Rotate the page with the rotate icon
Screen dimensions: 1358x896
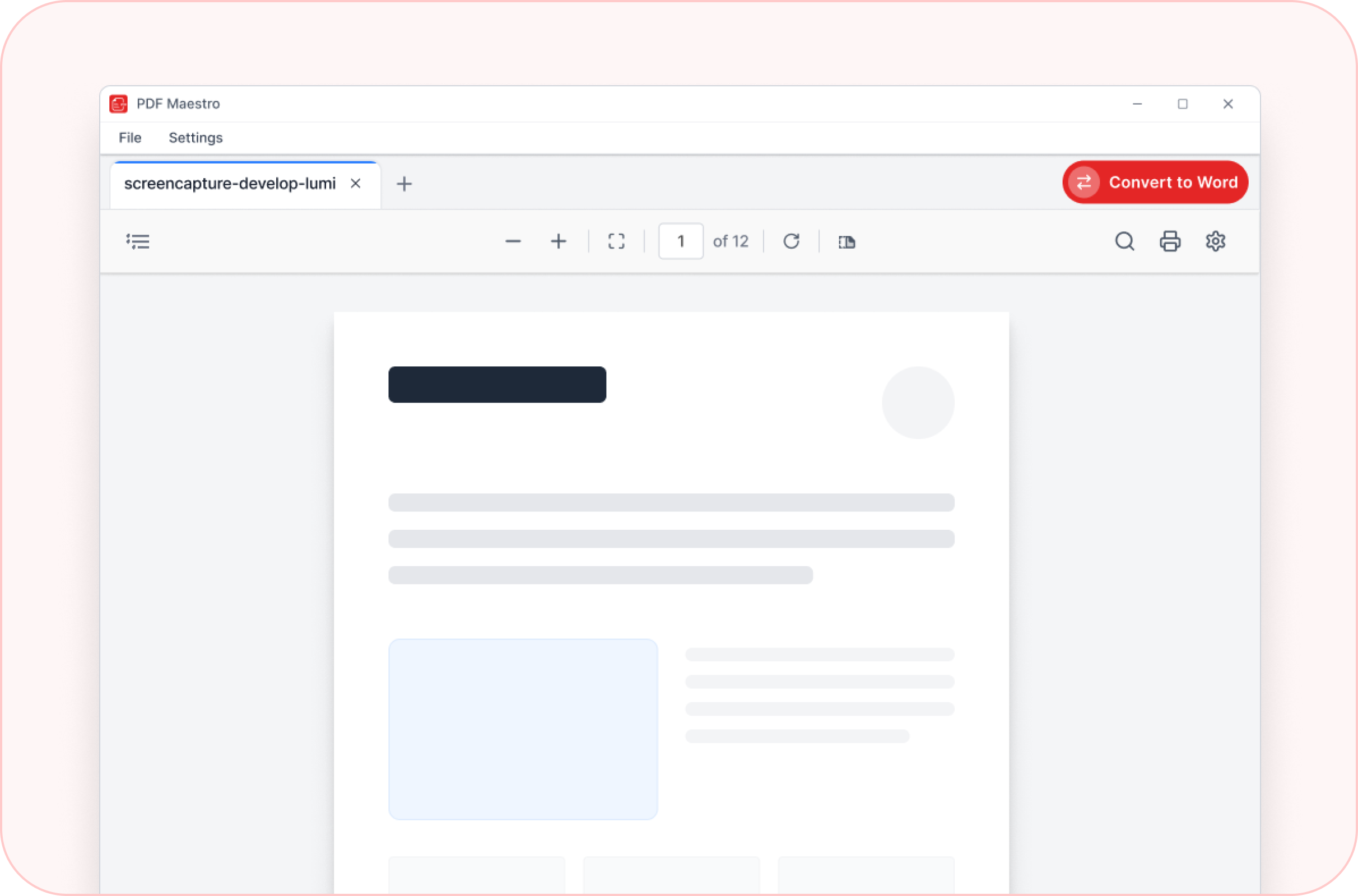(791, 241)
